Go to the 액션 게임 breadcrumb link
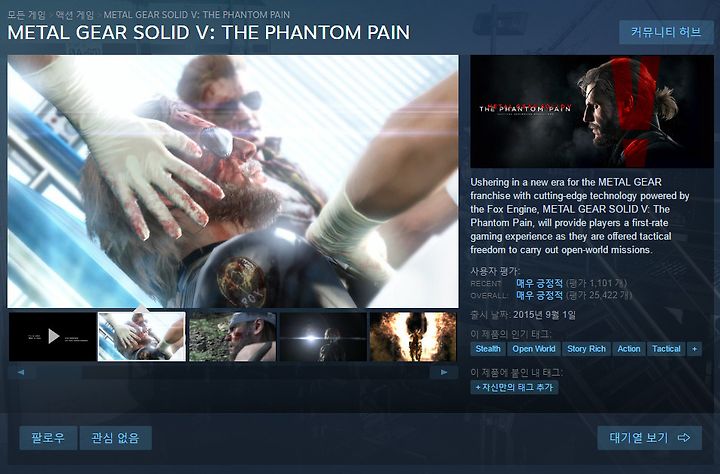 pyautogui.click(x=74, y=15)
